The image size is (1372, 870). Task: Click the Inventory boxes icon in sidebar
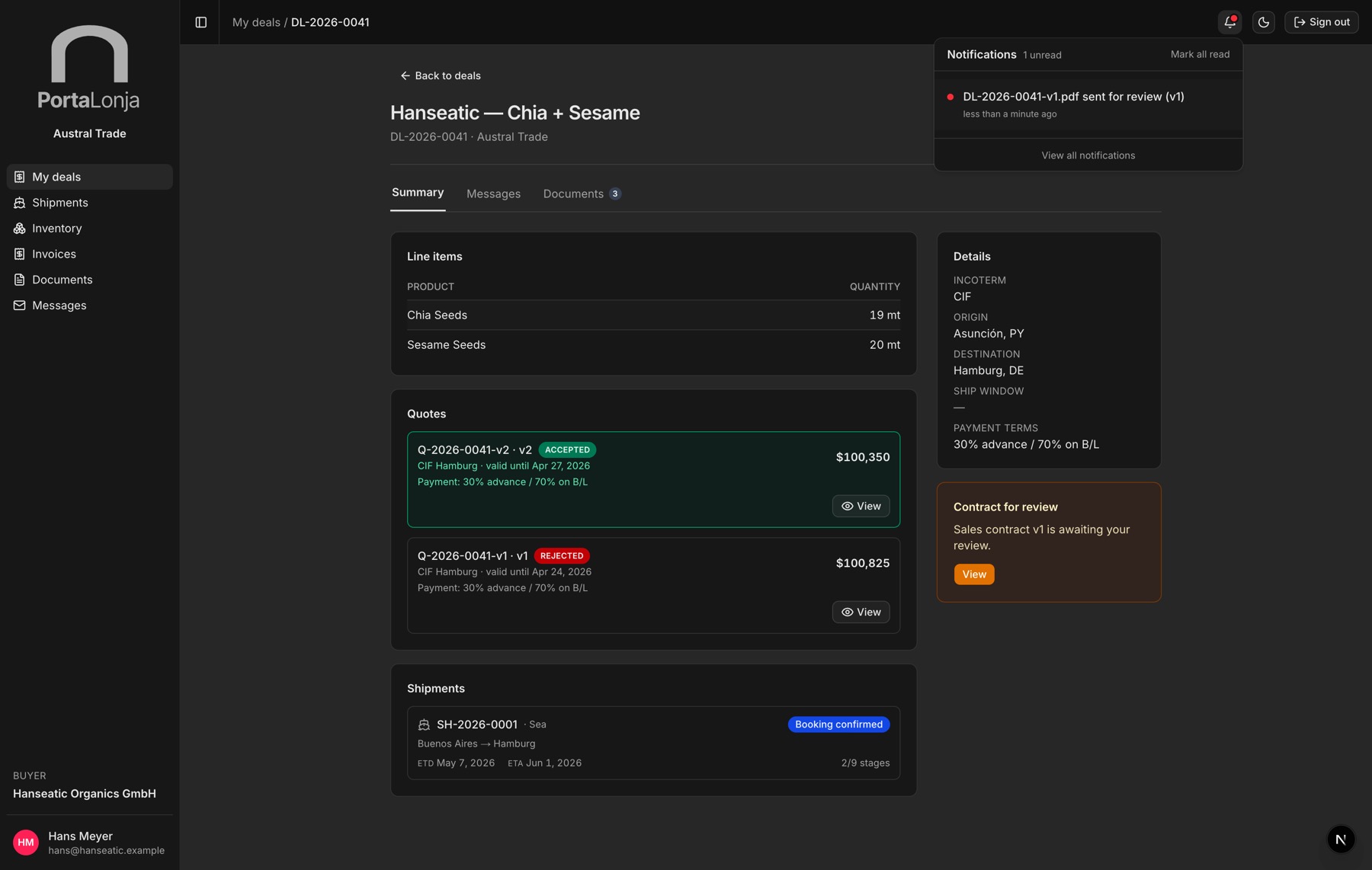(x=20, y=229)
